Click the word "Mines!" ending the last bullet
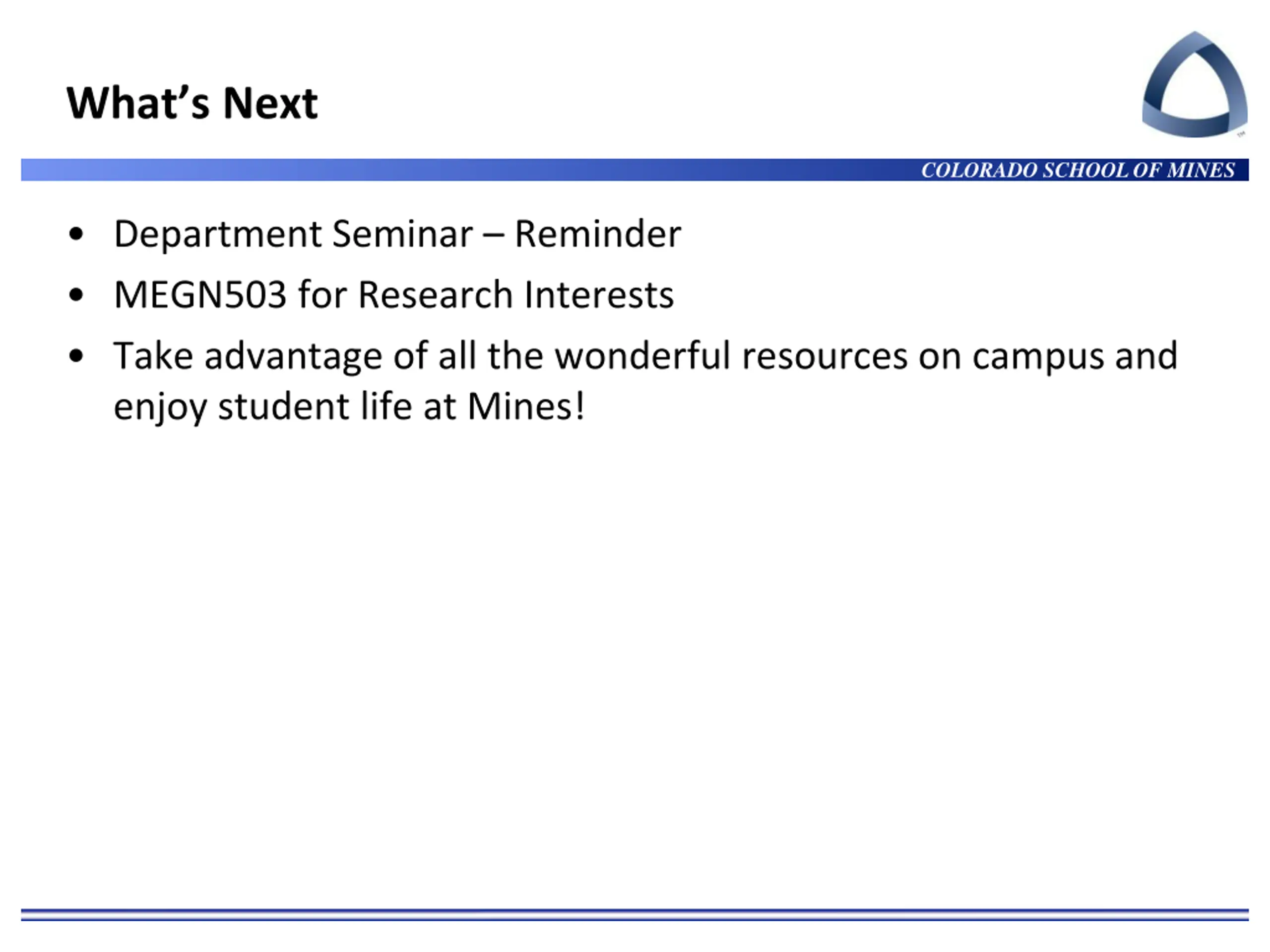 click(x=526, y=406)
